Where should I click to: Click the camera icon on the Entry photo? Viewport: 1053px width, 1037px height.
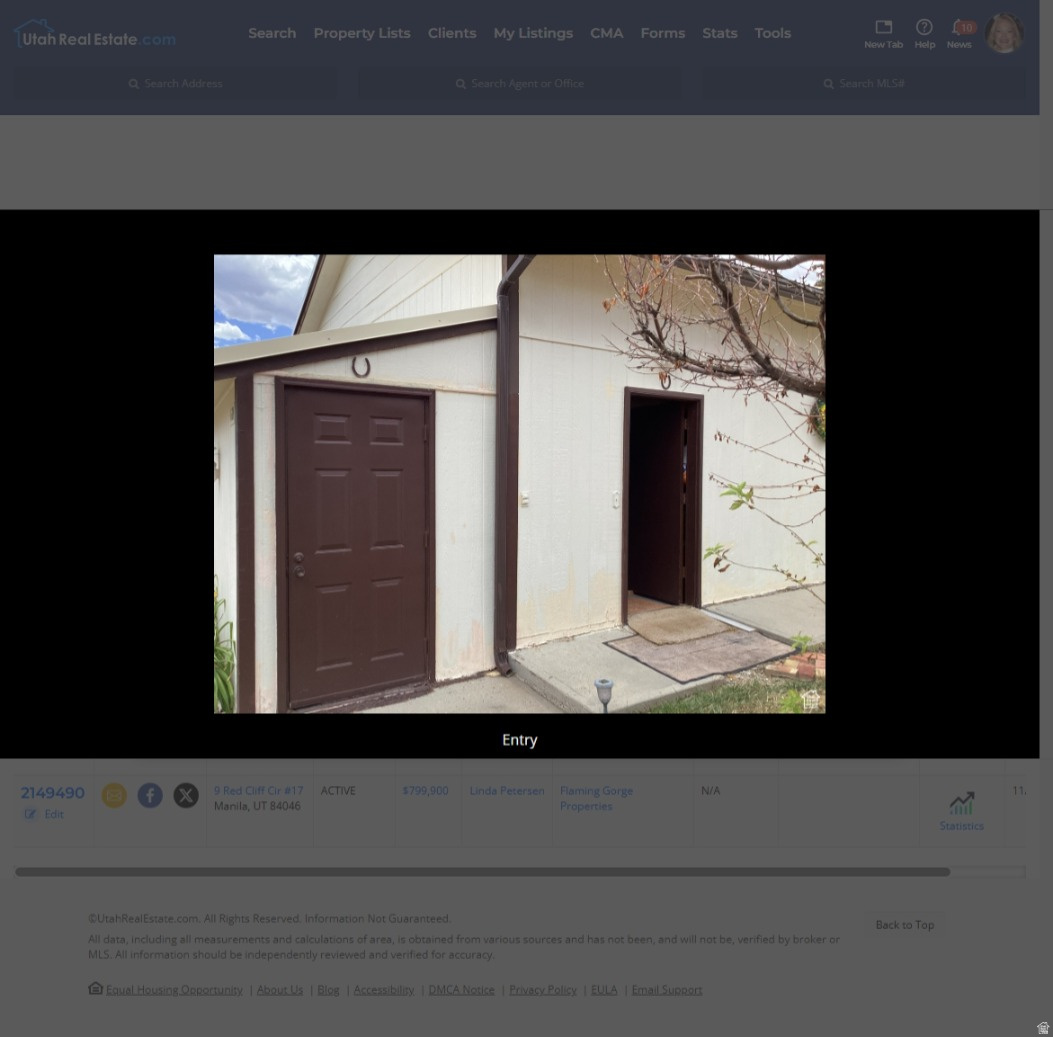point(810,700)
